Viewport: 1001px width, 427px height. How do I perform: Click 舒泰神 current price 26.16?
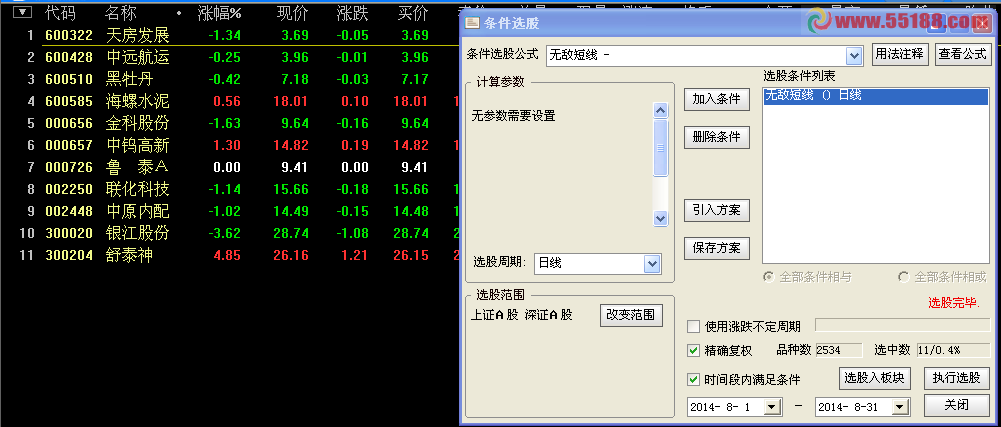[x=290, y=255]
